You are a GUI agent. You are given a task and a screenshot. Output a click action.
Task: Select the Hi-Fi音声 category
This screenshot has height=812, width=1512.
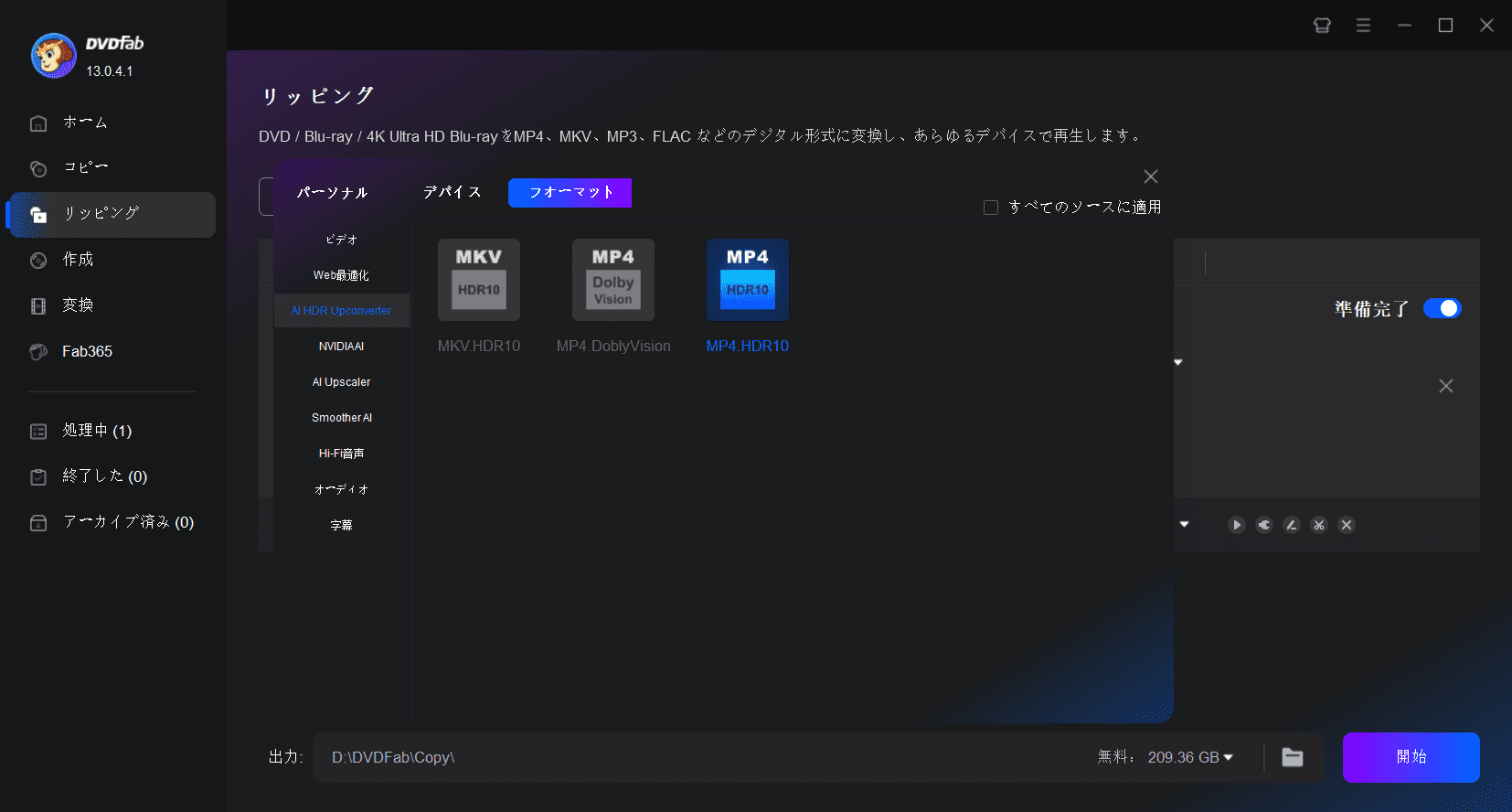click(341, 454)
